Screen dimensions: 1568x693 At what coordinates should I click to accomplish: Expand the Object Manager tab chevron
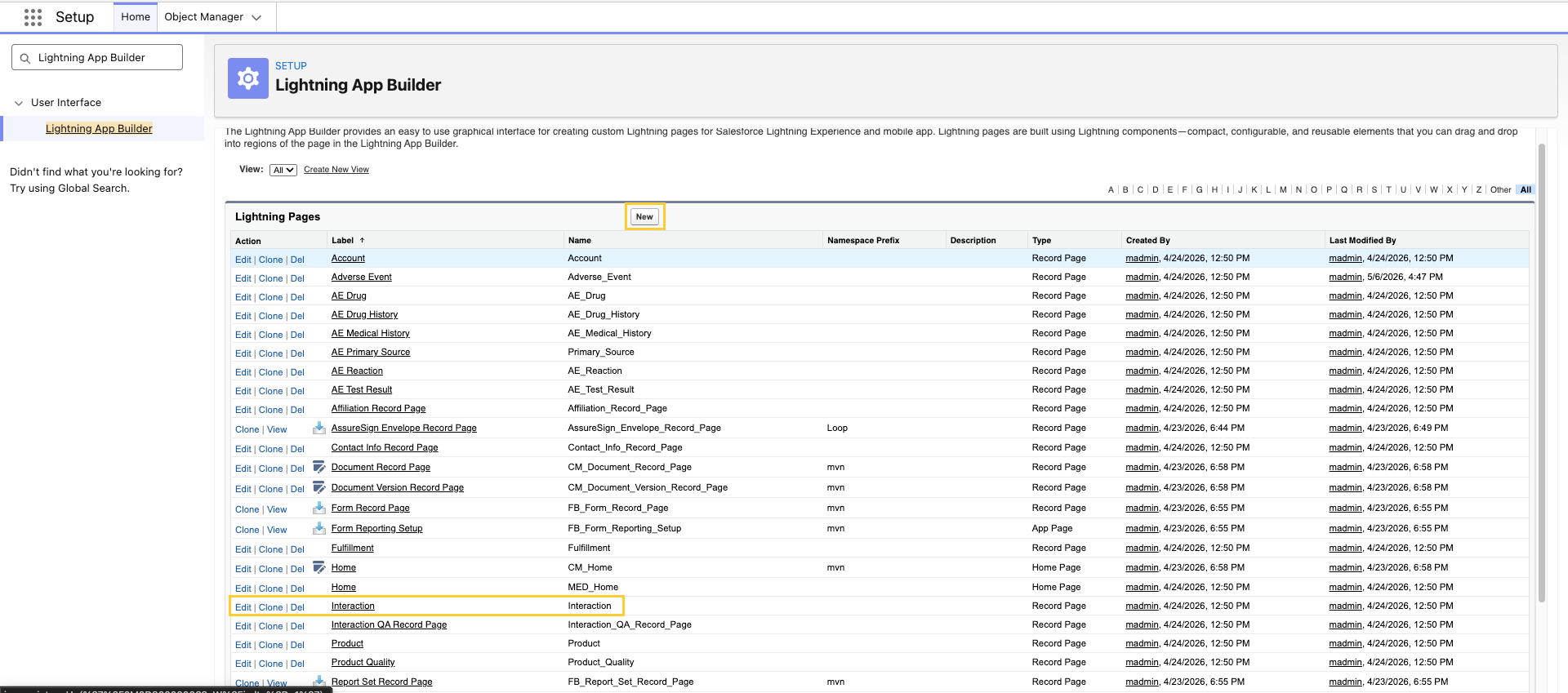click(x=256, y=17)
